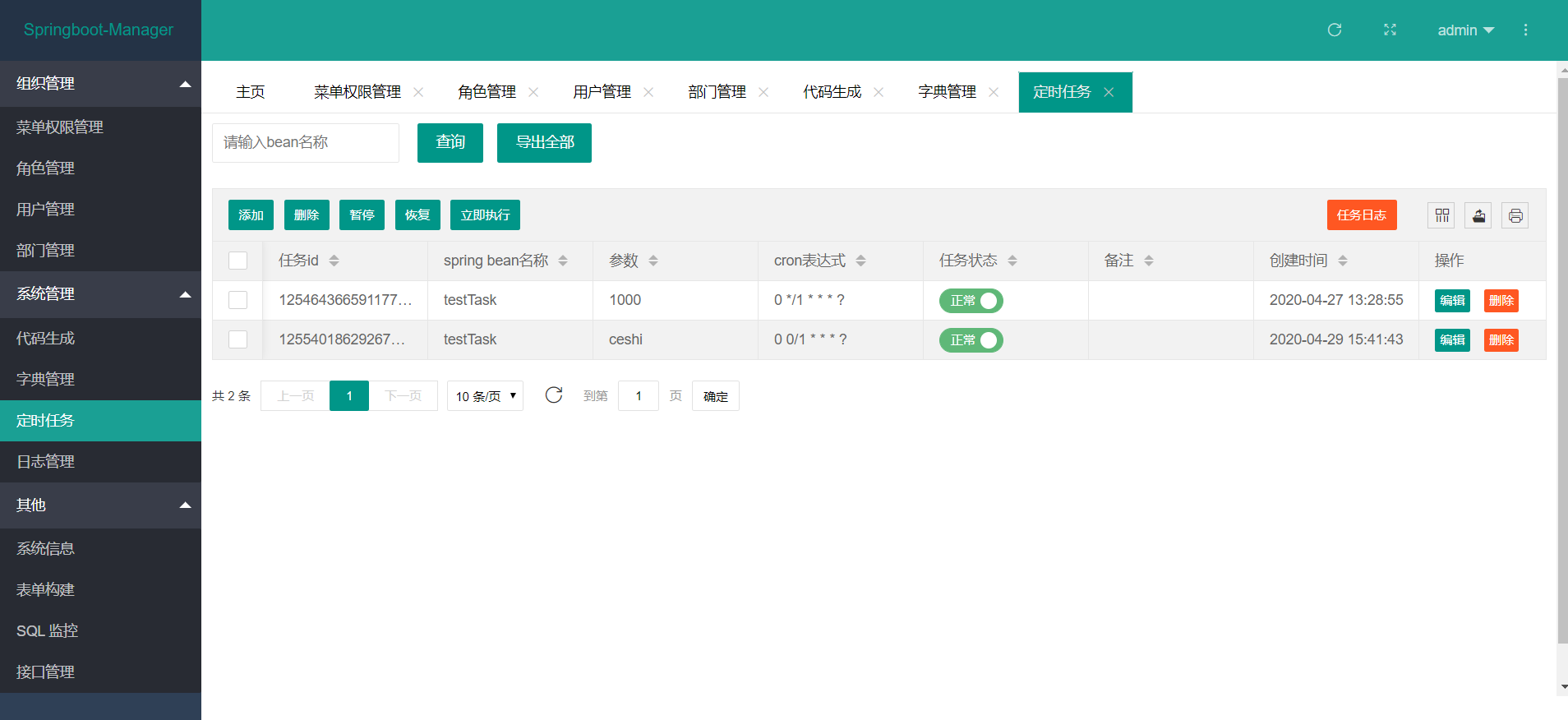The image size is (1568, 720).
Task: Sort by 创建时间 column arrows
Action: tap(1343, 261)
